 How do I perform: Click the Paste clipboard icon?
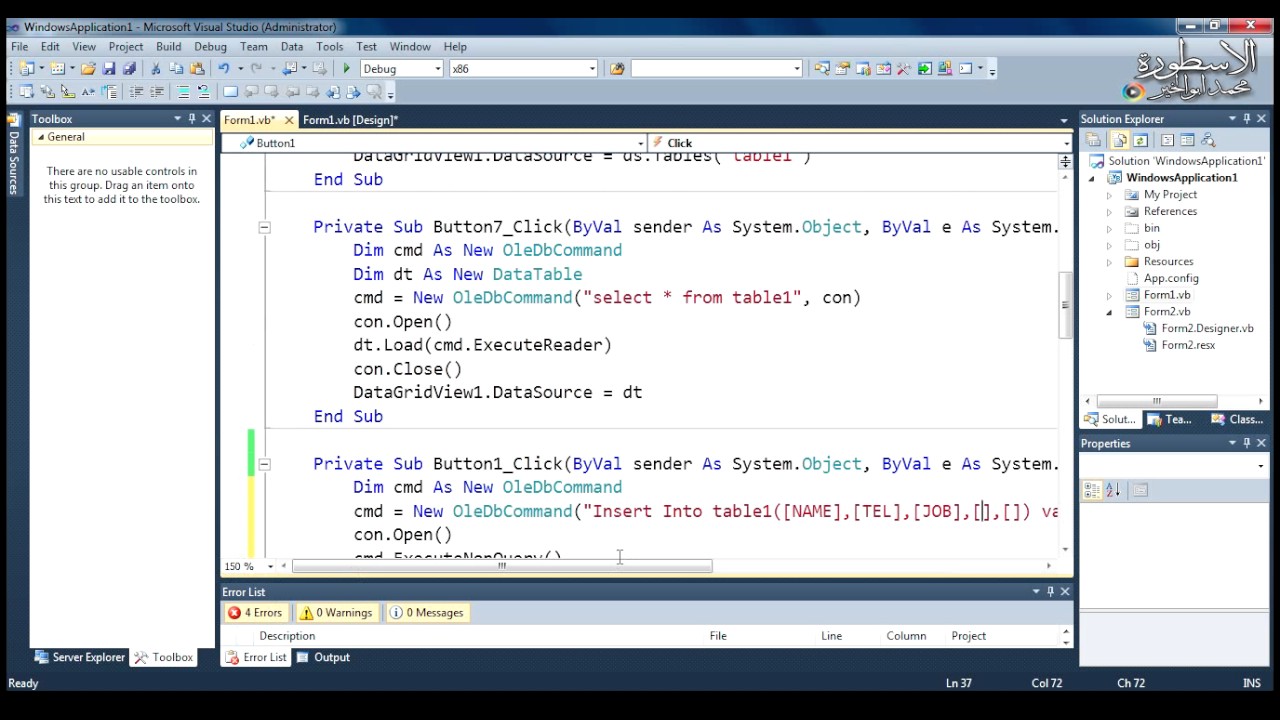pyautogui.click(x=196, y=69)
